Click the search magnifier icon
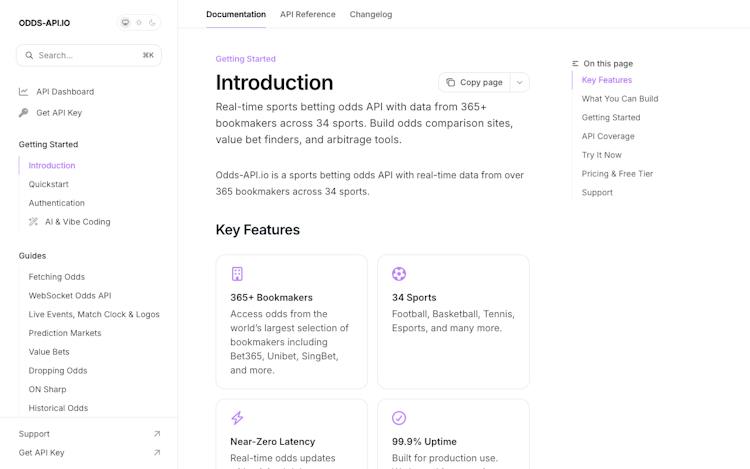Viewport: 750px width, 469px height. [29, 55]
